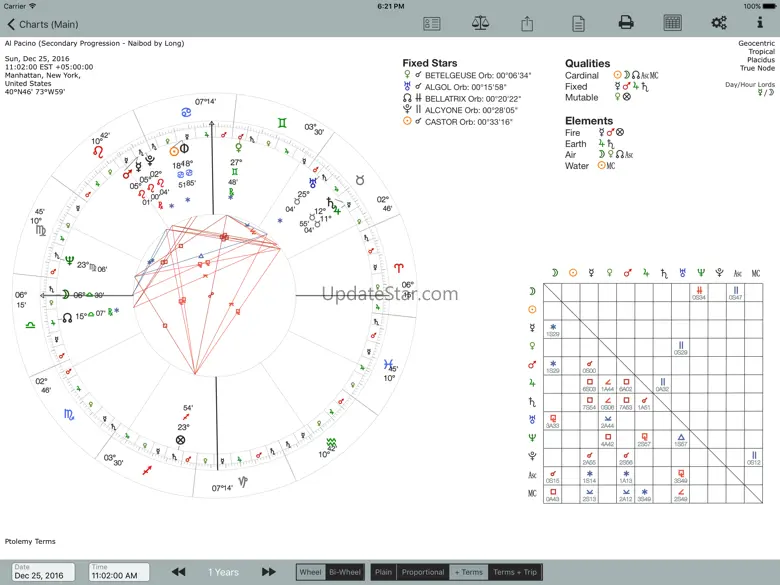The height and width of the screenshot is (585, 780).
Task: Edit the Time field 11:02:00 AM
Action: click(x=119, y=572)
